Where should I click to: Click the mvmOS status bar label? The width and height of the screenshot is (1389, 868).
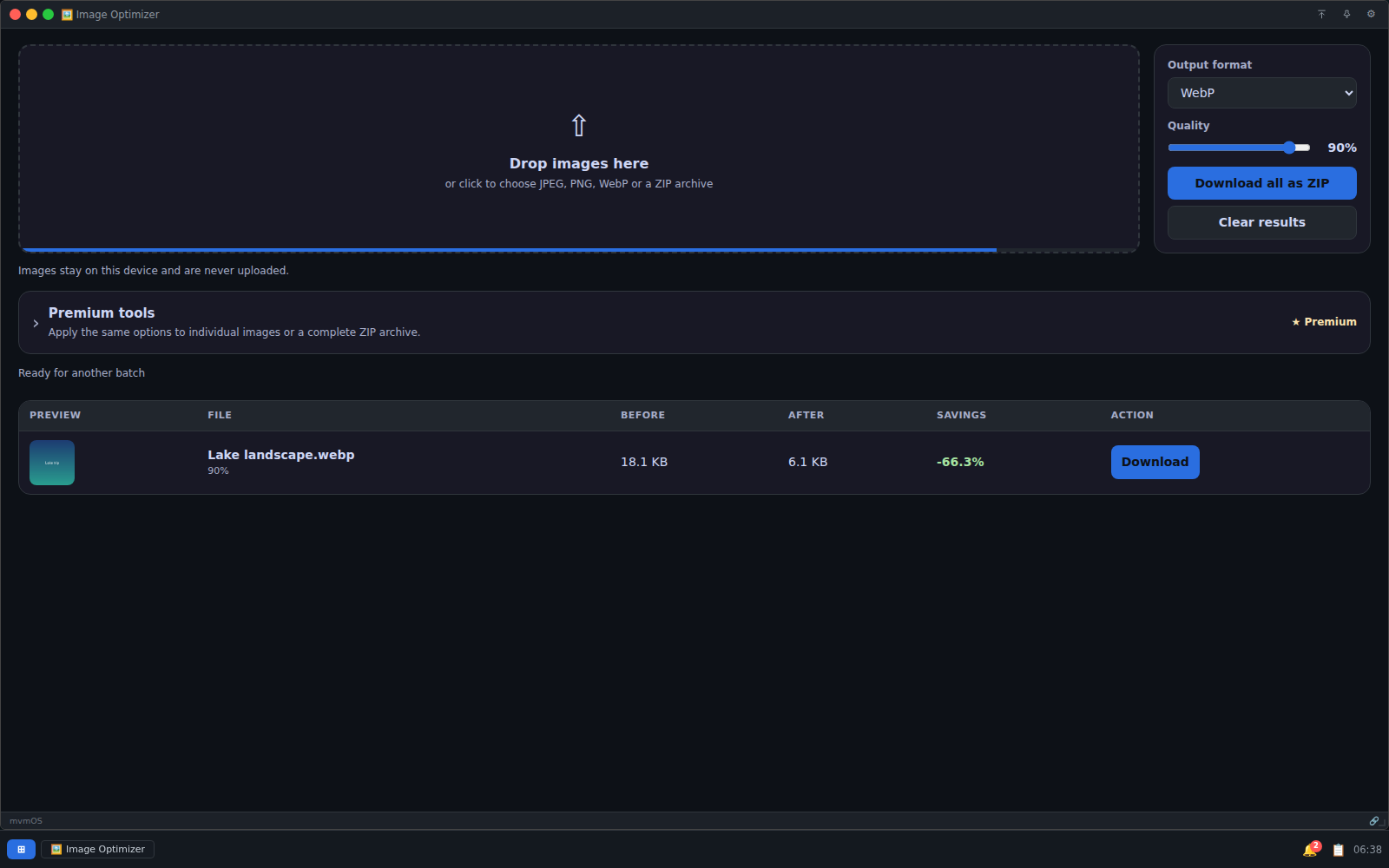tap(26, 820)
